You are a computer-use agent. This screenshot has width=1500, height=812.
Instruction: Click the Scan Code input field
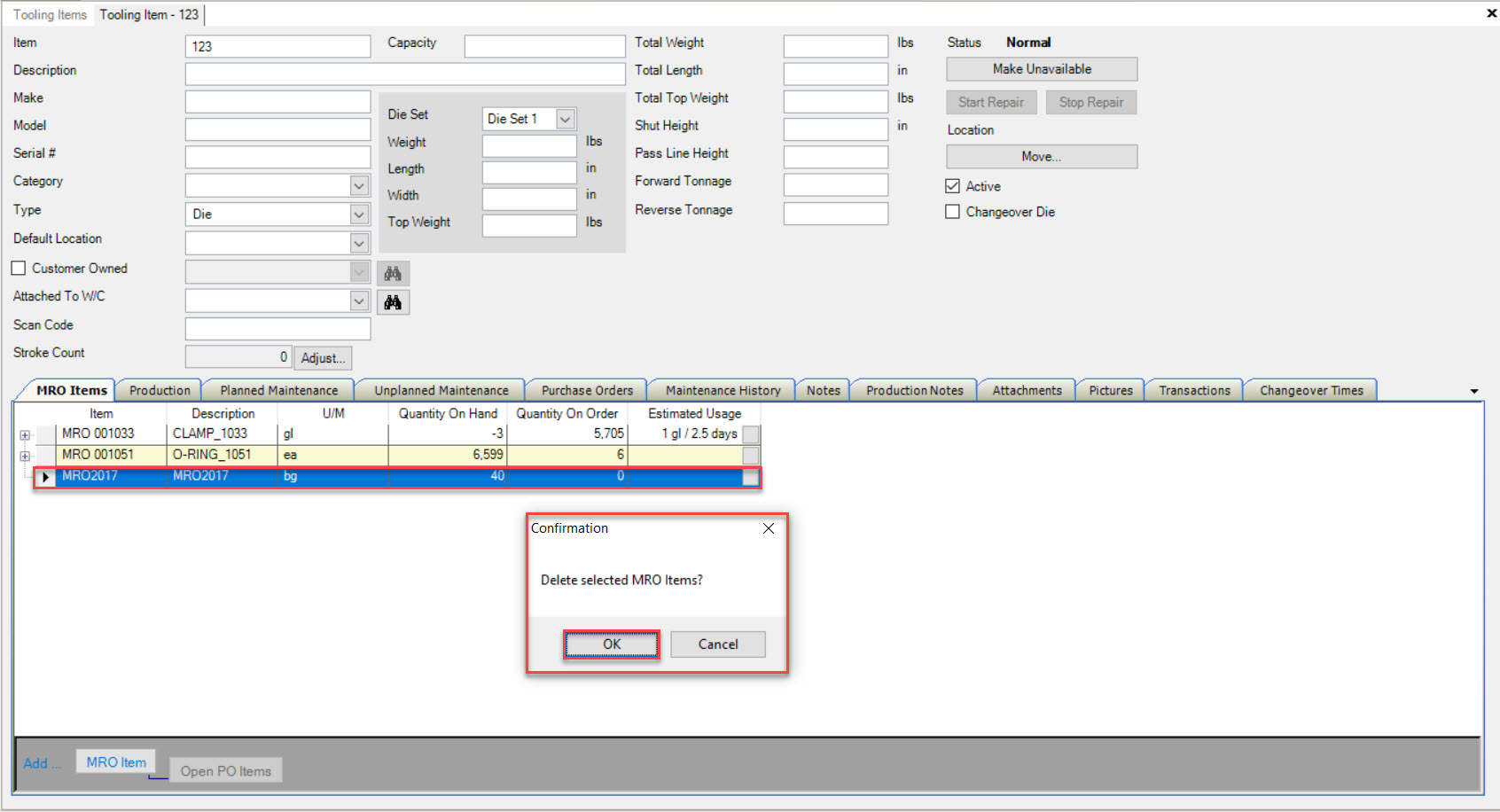click(277, 329)
